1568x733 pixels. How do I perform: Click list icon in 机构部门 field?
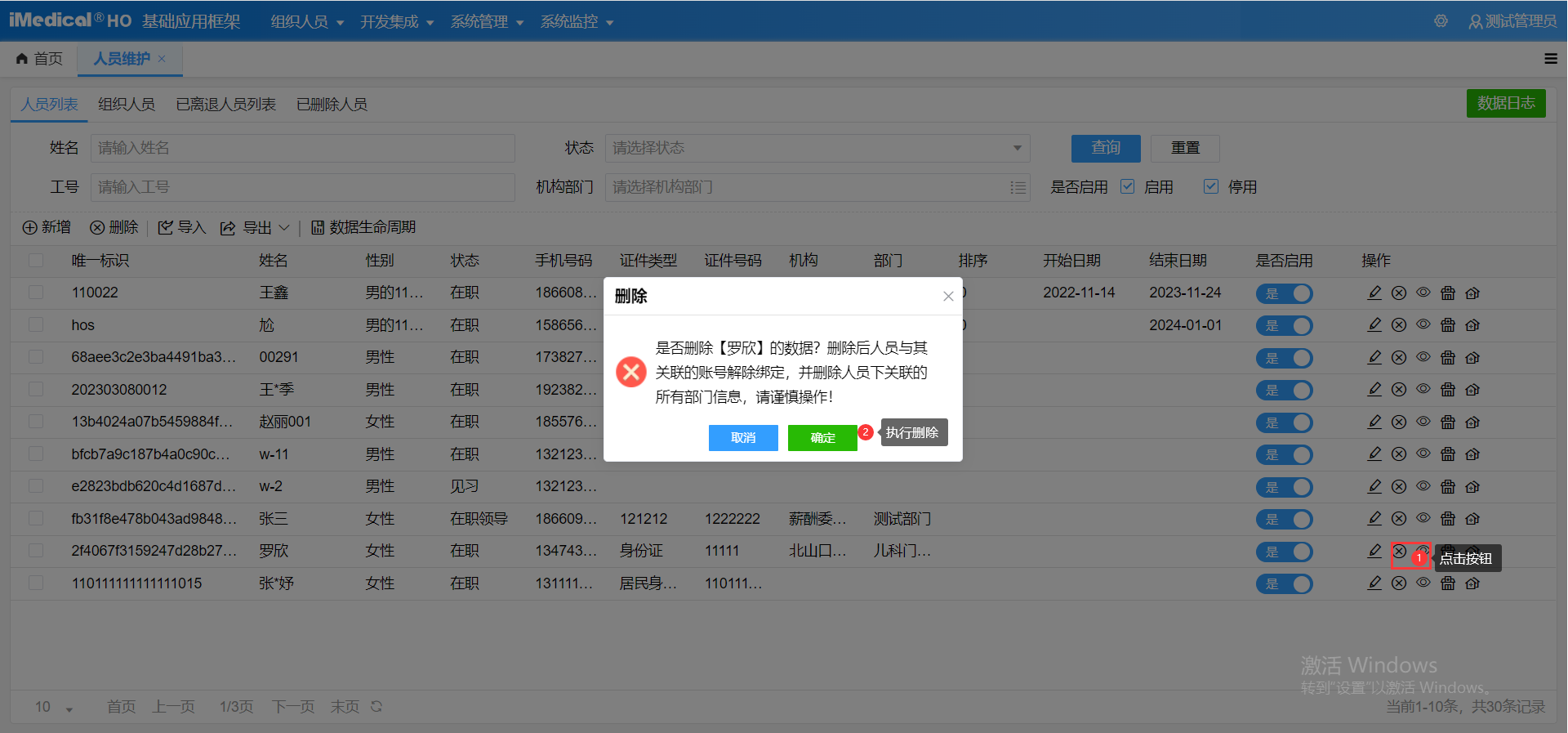tap(1018, 188)
